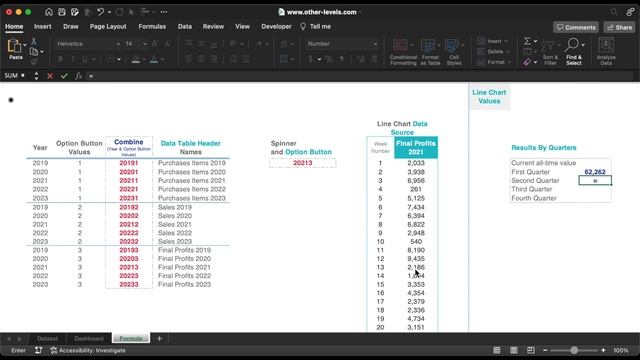Click the Redo arrow in title bar
Image resolution: width=640 pixels, height=360 pixels.
[119, 12]
